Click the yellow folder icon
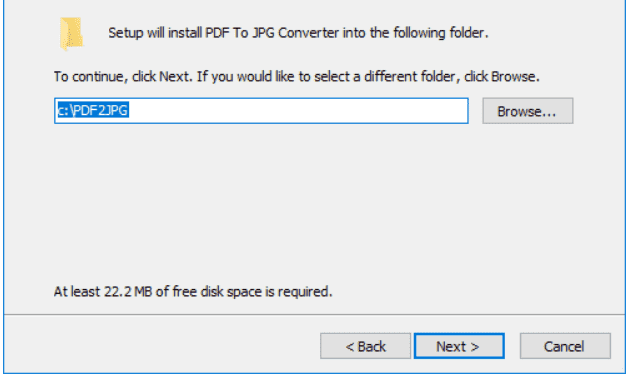This screenshot has height=374, width=628. 72,33
